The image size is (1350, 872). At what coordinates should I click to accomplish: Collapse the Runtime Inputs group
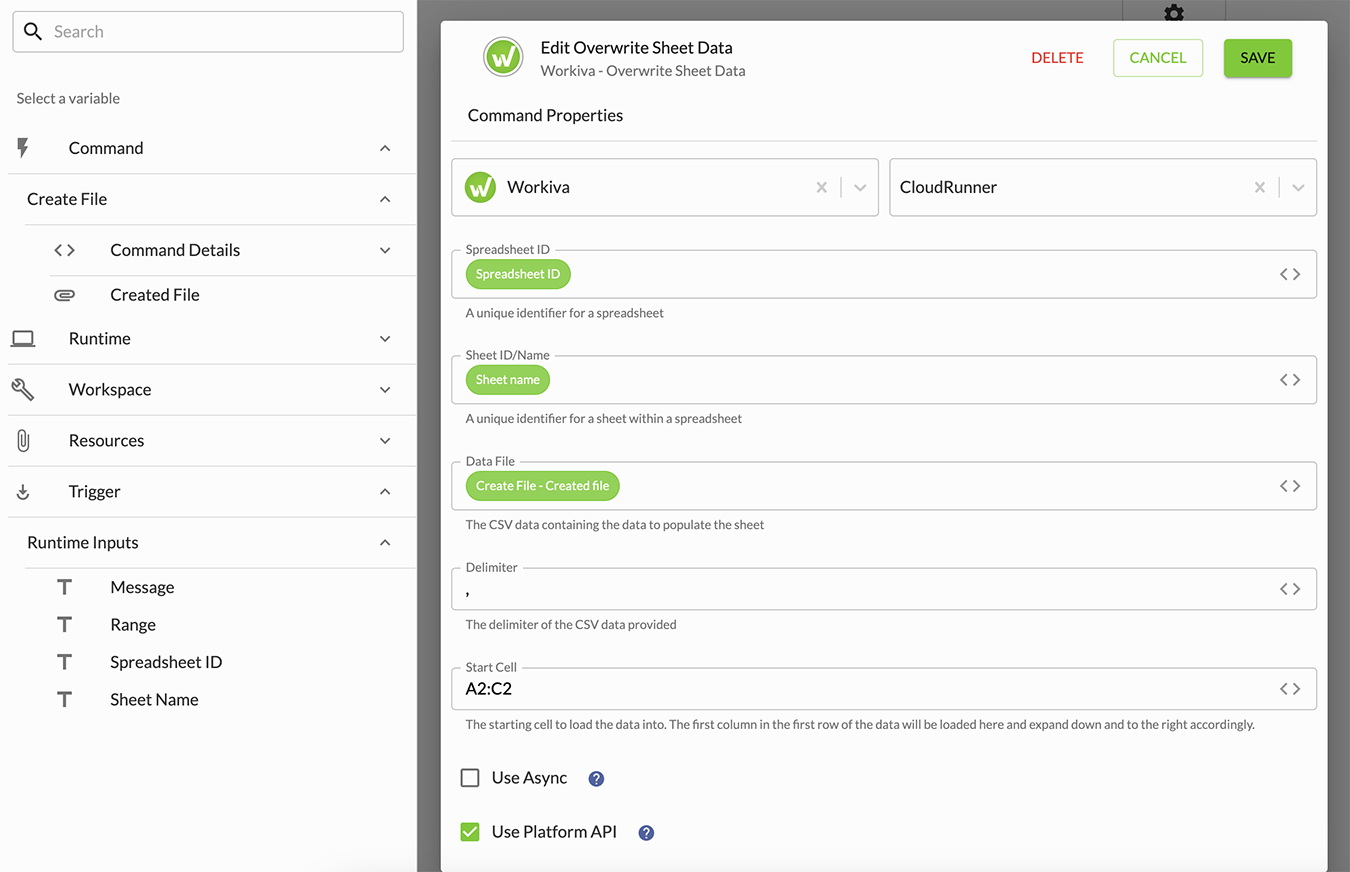tap(385, 543)
